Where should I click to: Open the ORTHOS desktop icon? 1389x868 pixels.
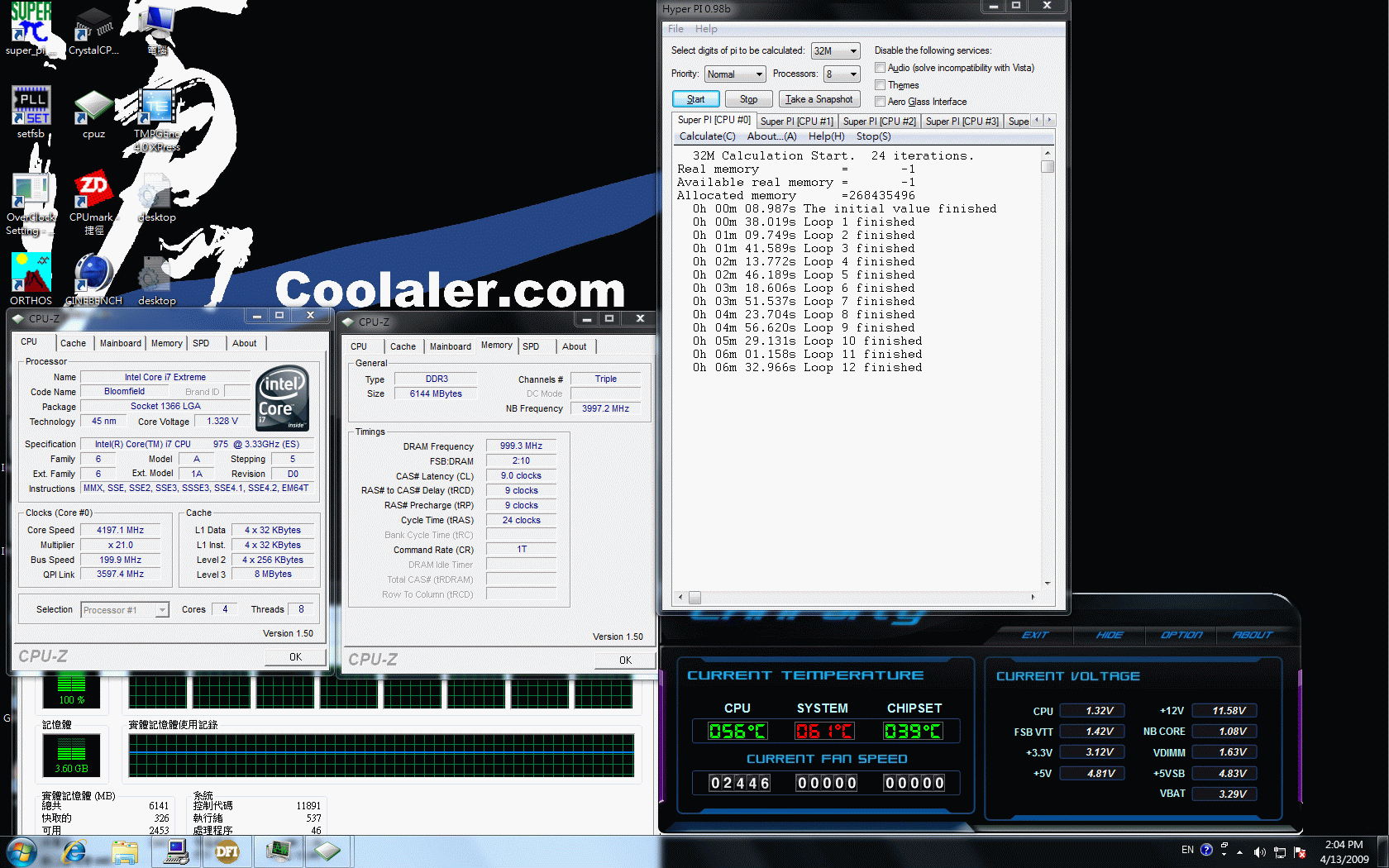pyautogui.click(x=31, y=279)
